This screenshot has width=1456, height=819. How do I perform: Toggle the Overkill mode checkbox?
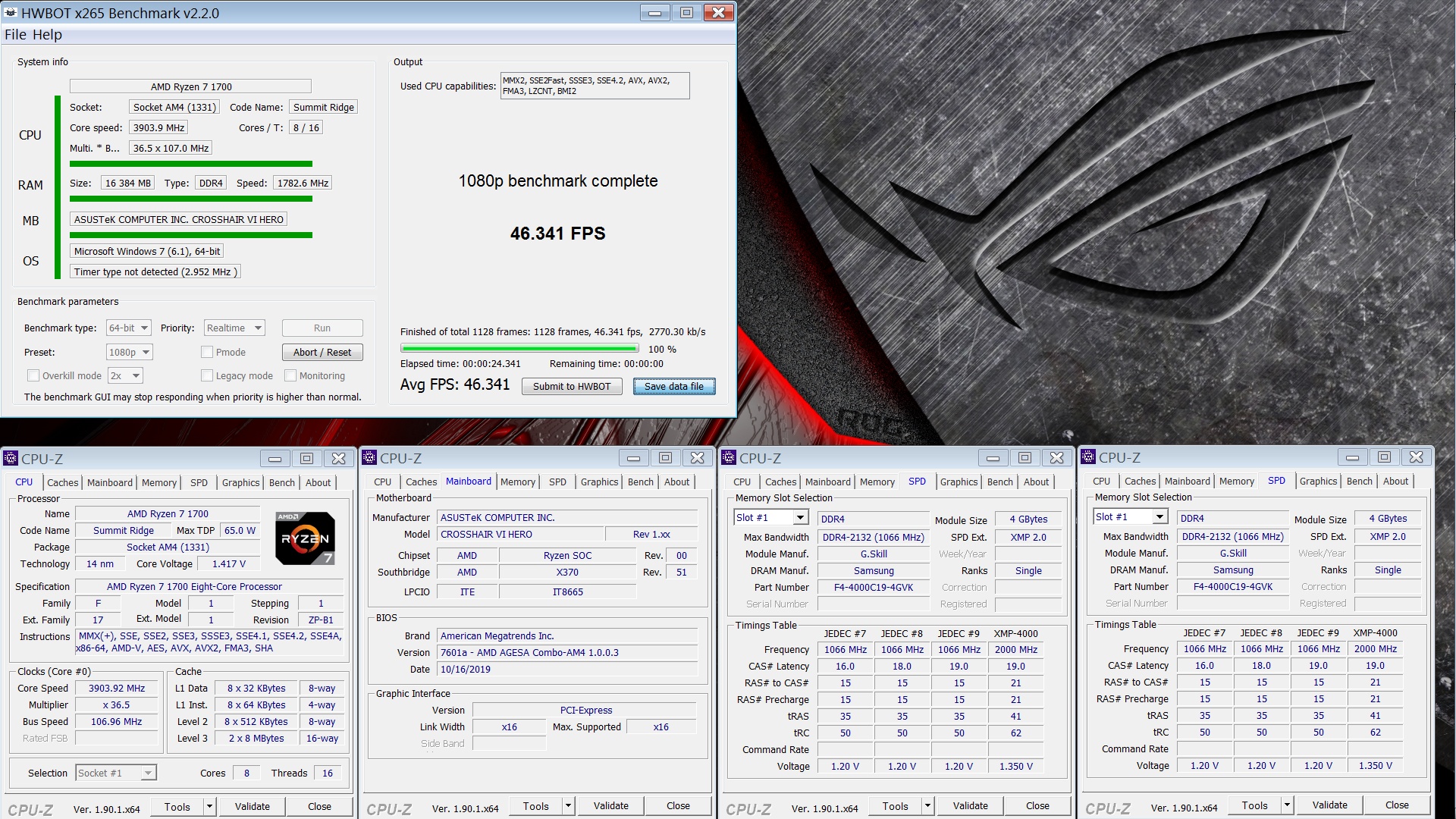pos(33,376)
